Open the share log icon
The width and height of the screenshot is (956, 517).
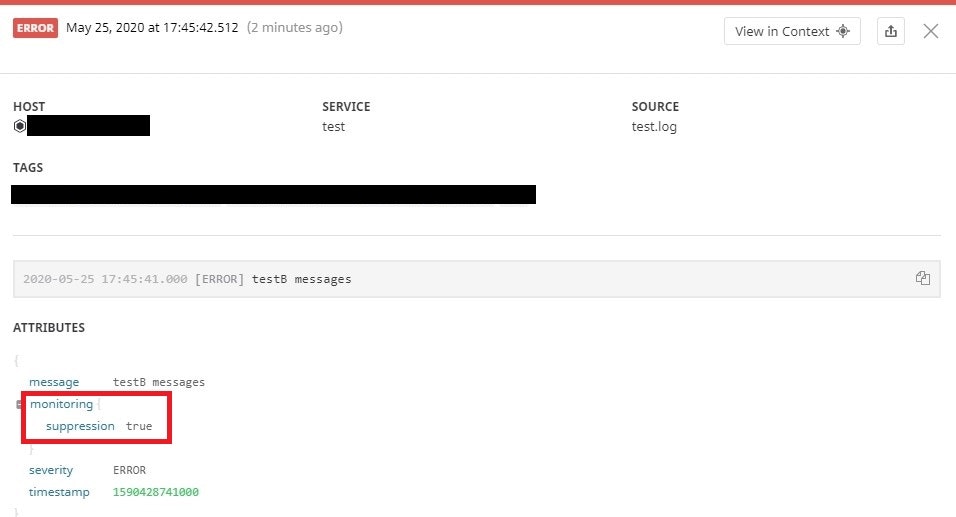click(x=891, y=31)
